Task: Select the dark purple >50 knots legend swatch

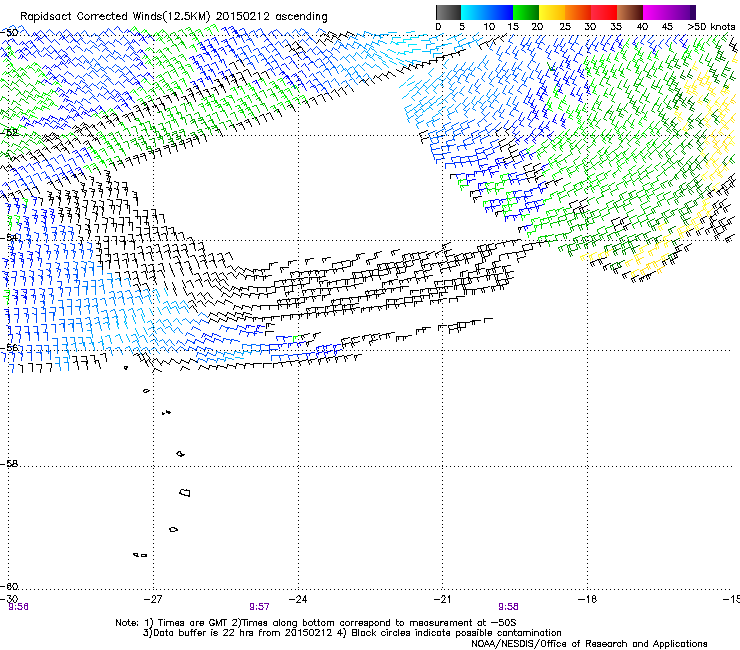Action: 693,12
